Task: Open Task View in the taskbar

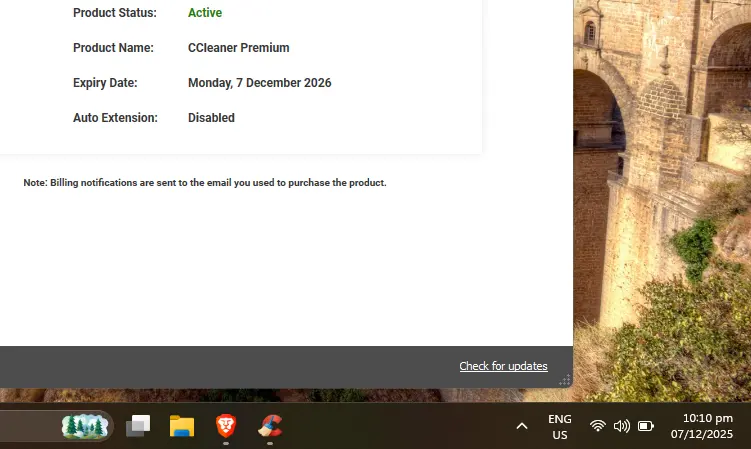Action: click(138, 426)
